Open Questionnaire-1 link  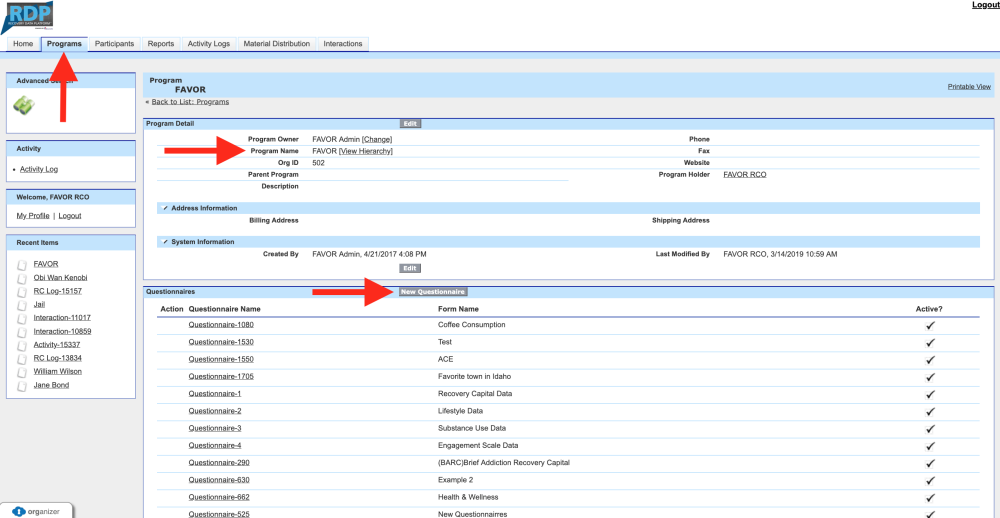[215, 394]
